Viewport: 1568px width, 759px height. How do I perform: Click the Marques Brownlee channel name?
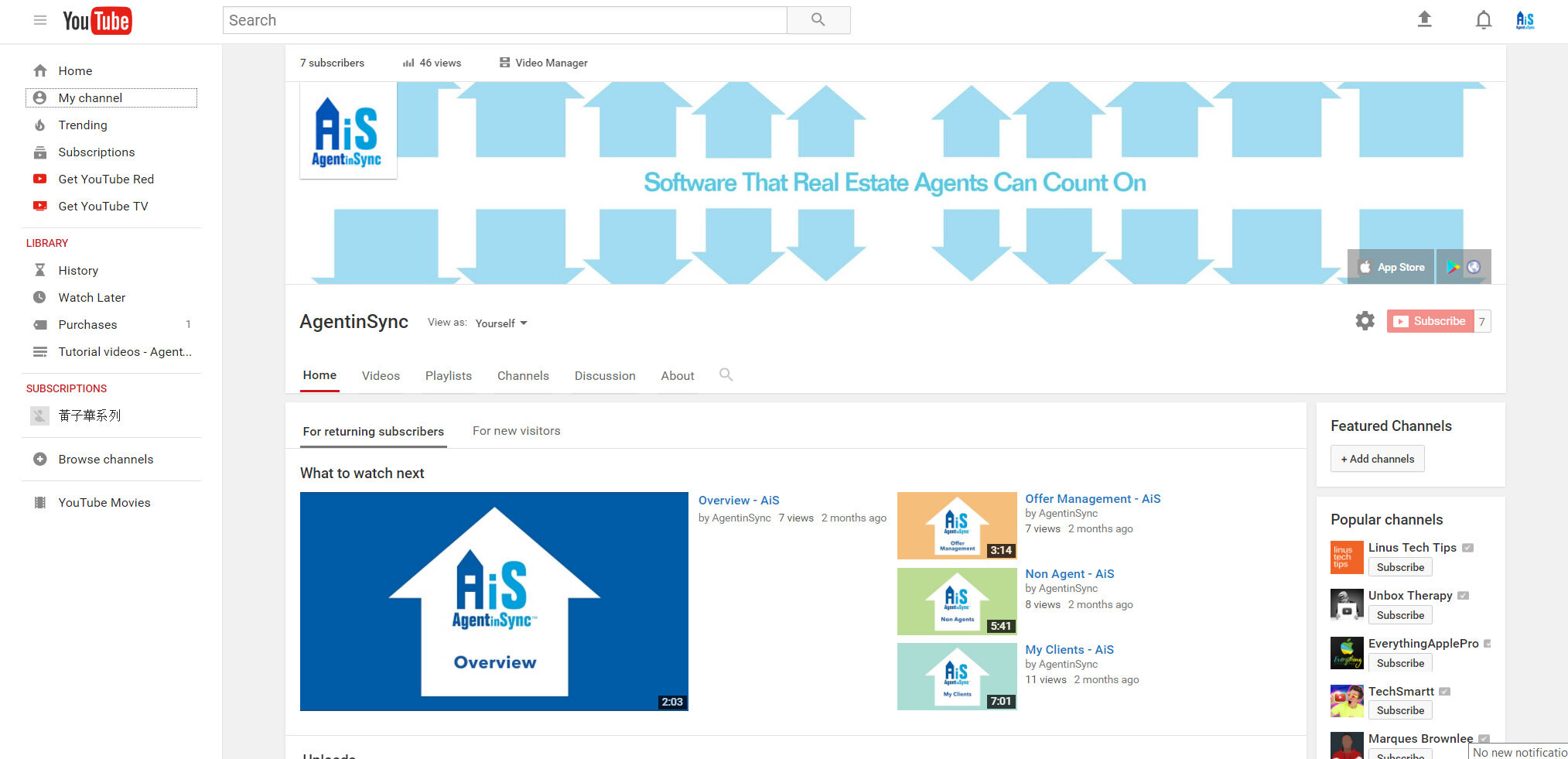click(1420, 739)
